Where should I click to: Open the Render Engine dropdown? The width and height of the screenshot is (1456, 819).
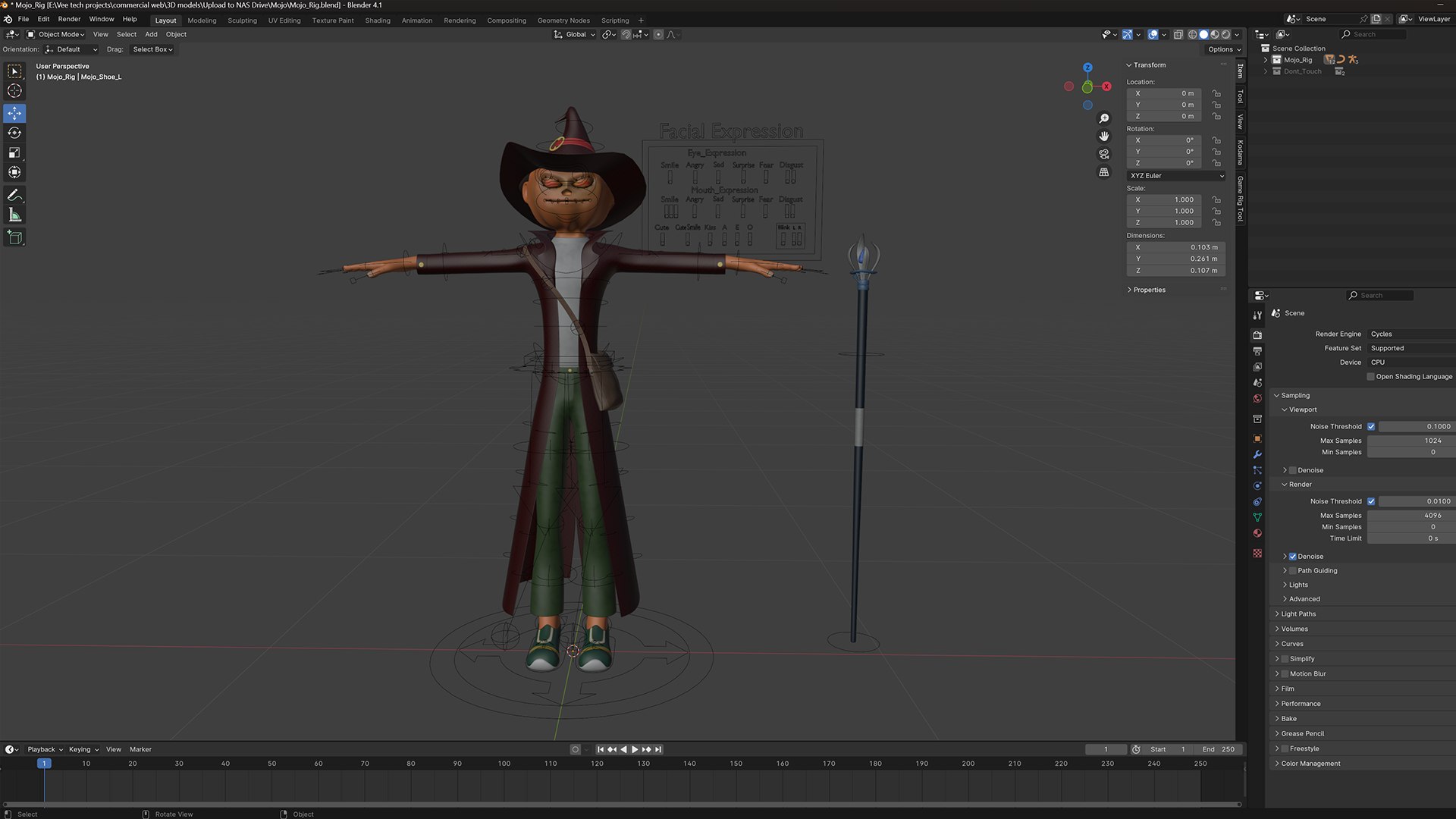click(x=1410, y=334)
